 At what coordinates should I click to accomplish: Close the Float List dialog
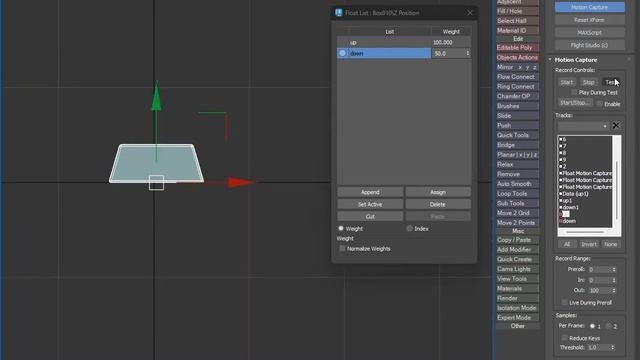click(470, 13)
